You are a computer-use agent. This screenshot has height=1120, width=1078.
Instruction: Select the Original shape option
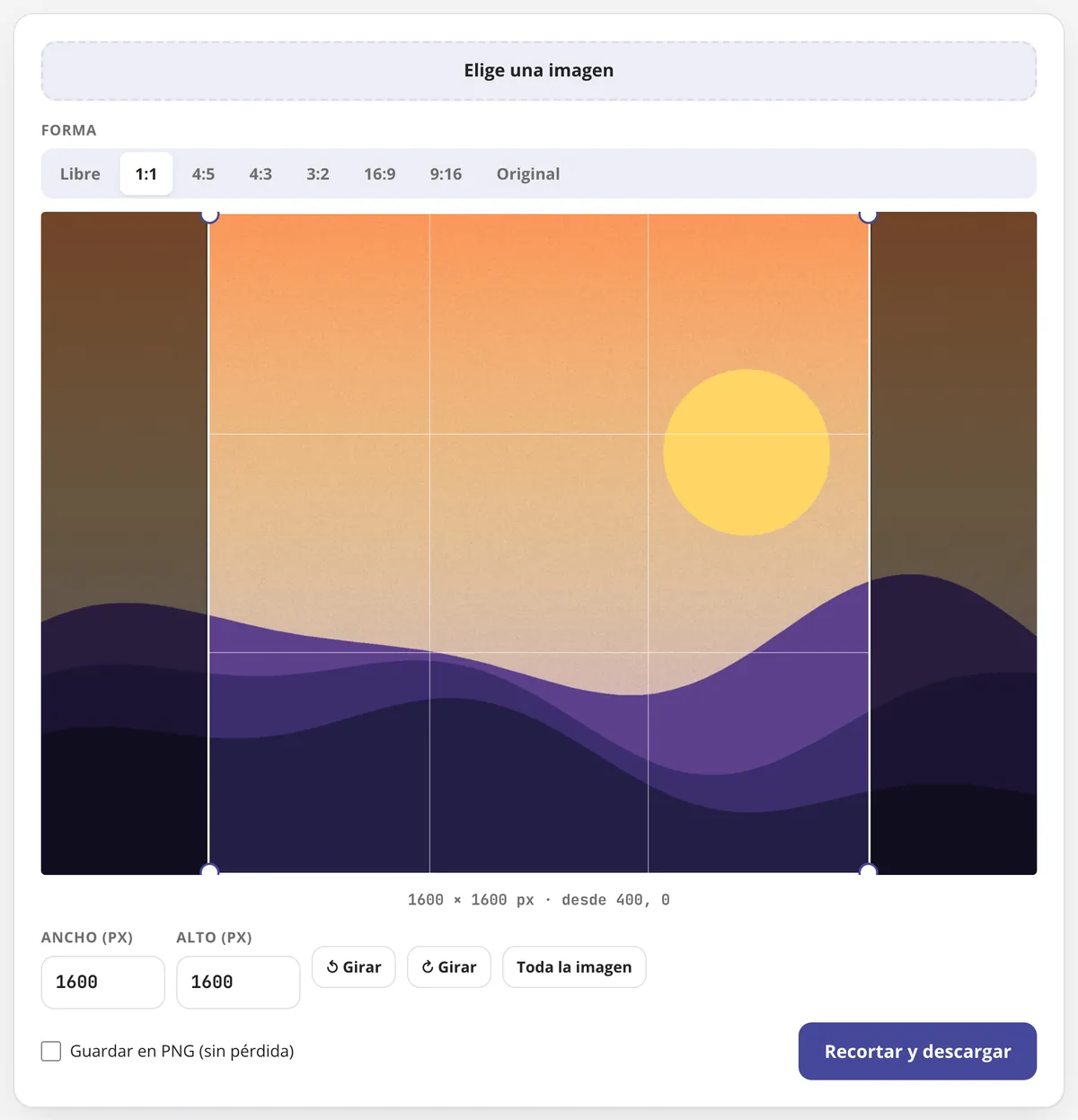528,174
